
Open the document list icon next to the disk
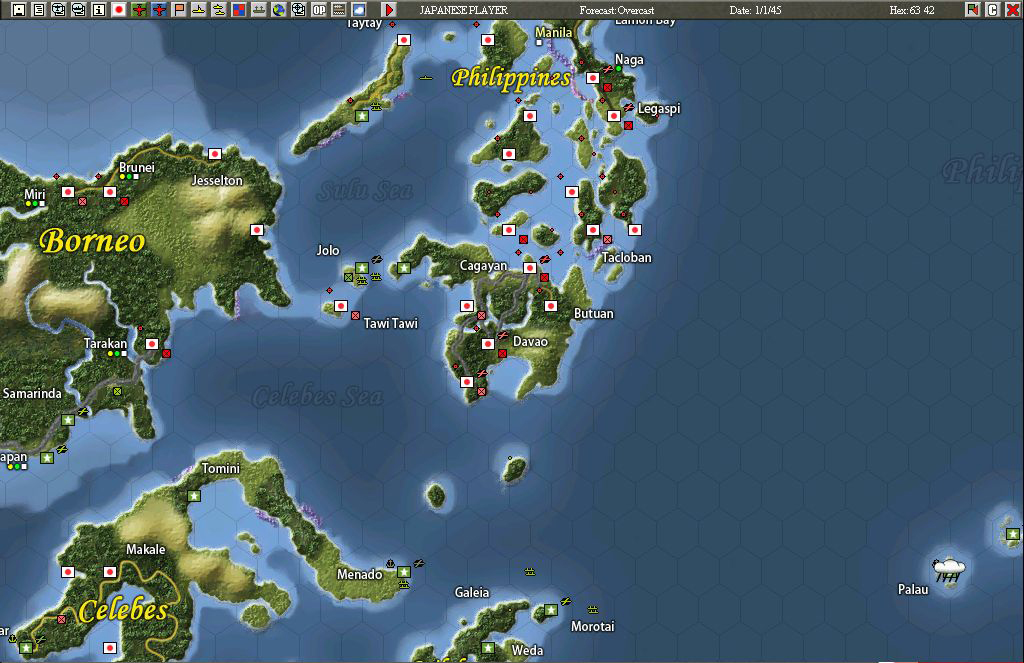[39, 10]
